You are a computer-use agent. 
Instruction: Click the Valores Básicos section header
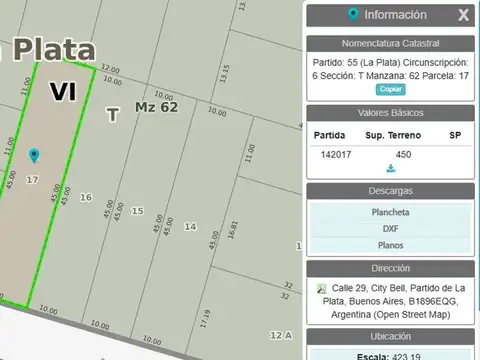coord(390,113)
